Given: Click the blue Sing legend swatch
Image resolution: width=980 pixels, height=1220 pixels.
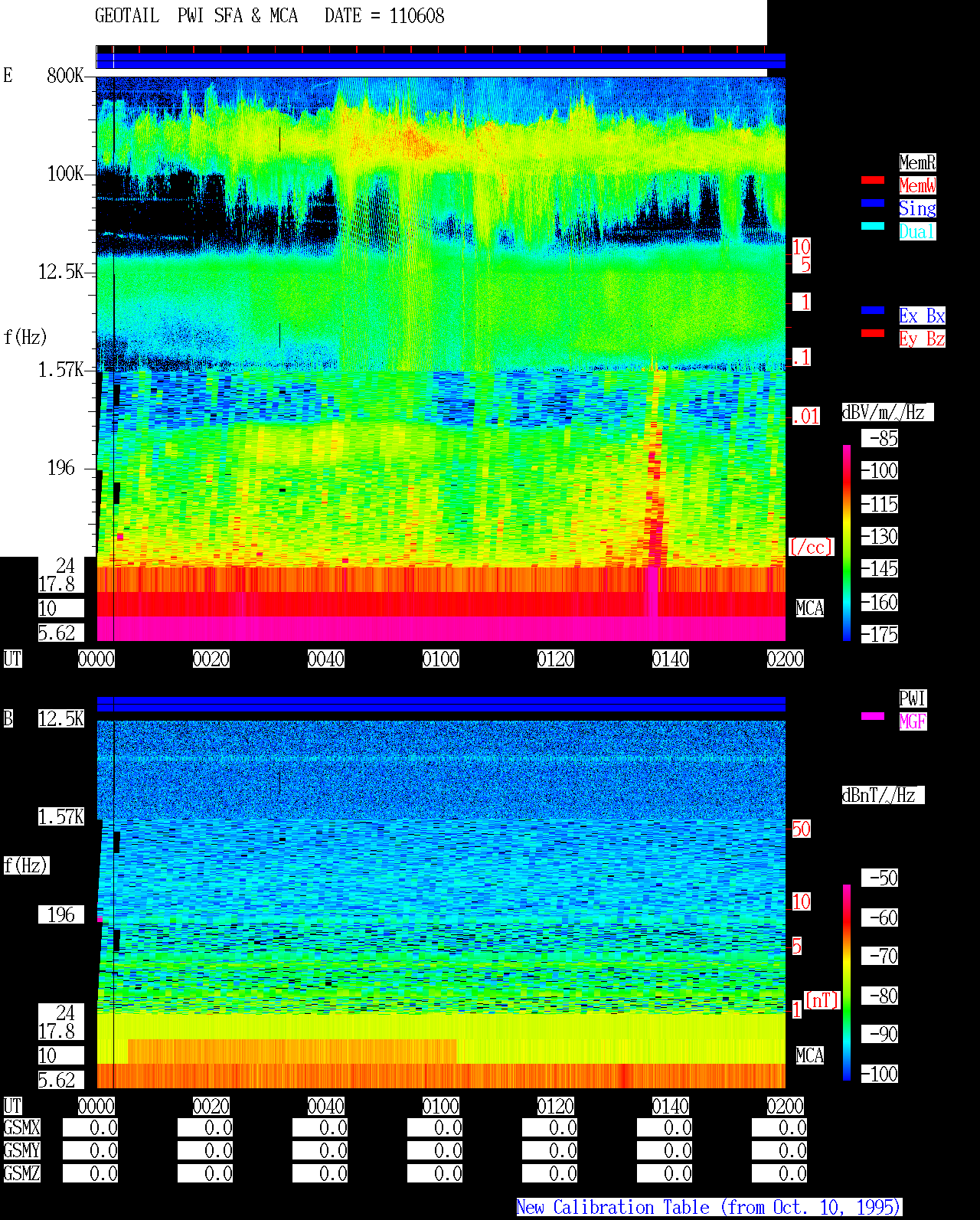Looking at the screenshot, I should (873, 203).
